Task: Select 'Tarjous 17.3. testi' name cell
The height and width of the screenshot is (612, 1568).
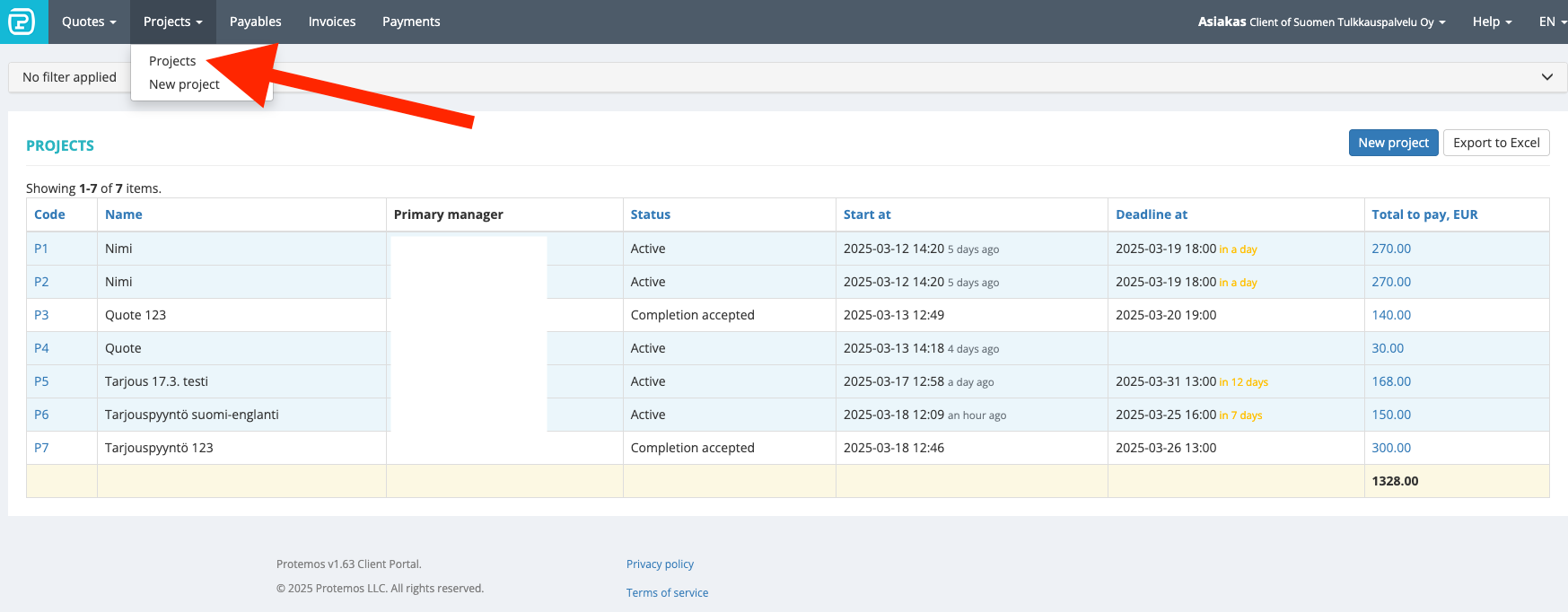Action: click(241, 381)
